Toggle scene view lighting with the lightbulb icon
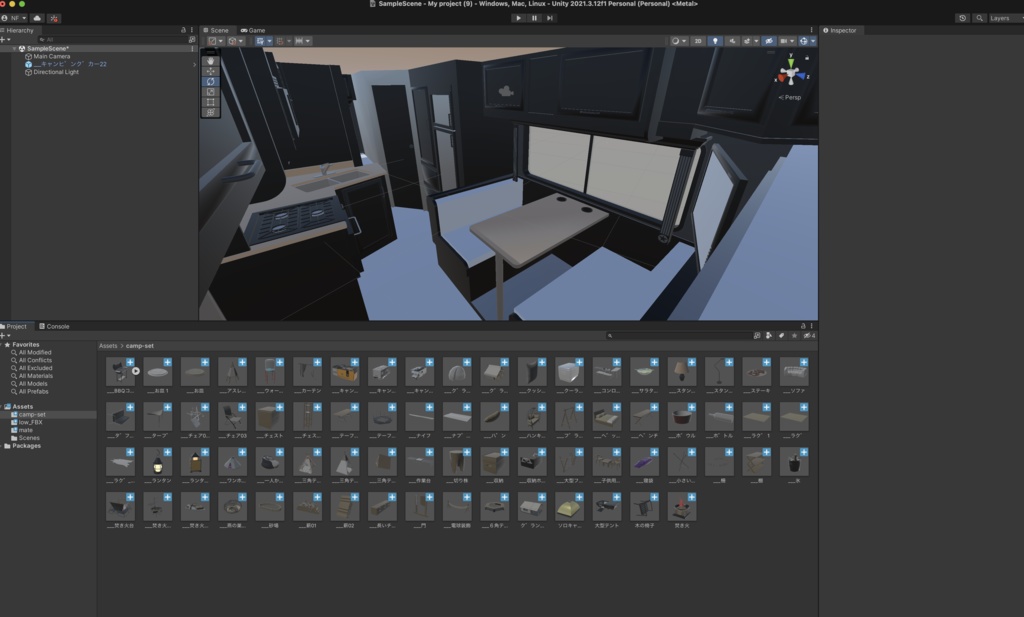1024x617 pixels. 716,40
